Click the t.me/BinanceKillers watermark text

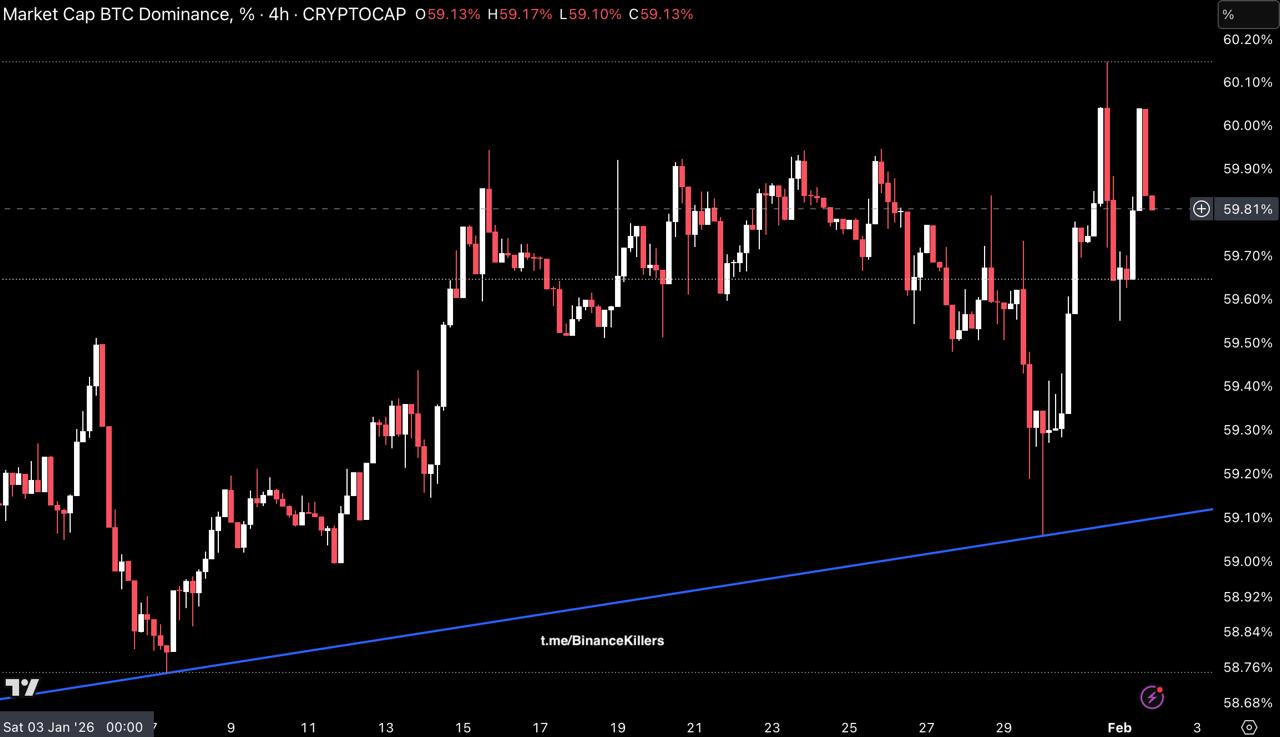coord(602,640)
